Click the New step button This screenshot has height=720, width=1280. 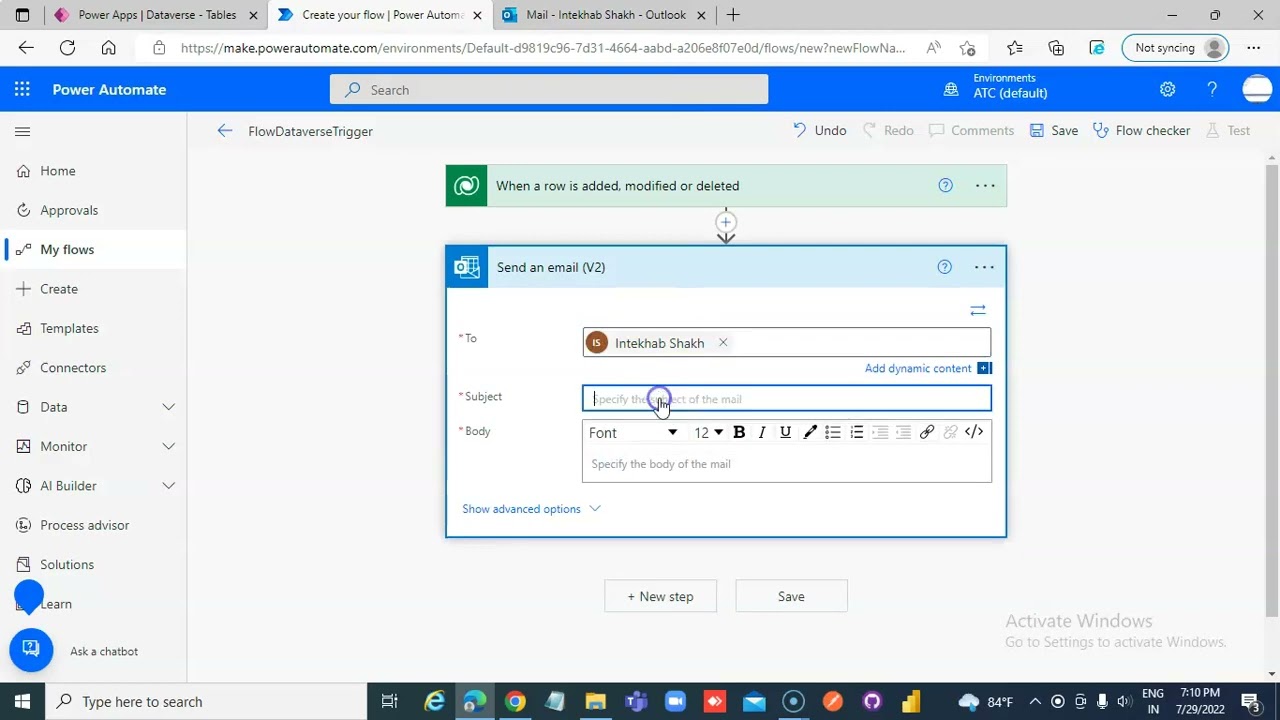pos(660,596)
